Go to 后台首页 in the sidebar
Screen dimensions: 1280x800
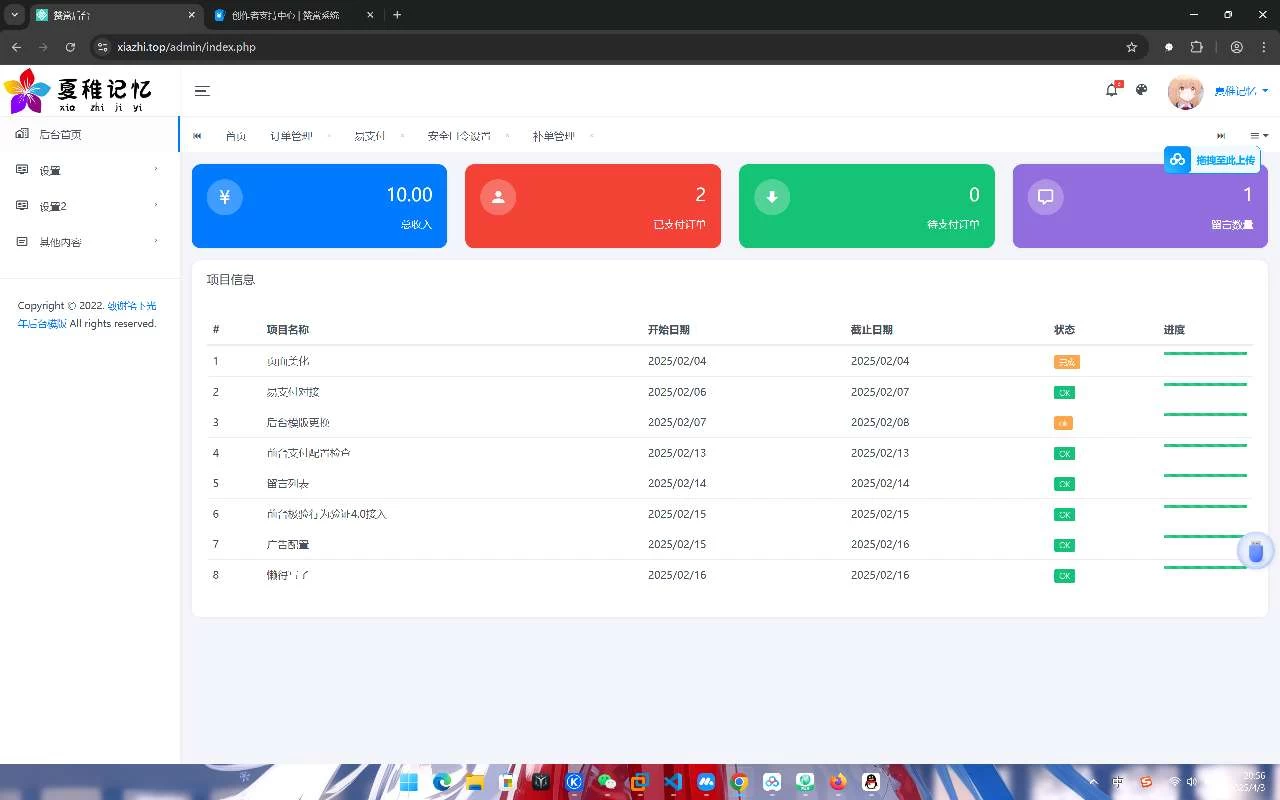tap(60, 135)
